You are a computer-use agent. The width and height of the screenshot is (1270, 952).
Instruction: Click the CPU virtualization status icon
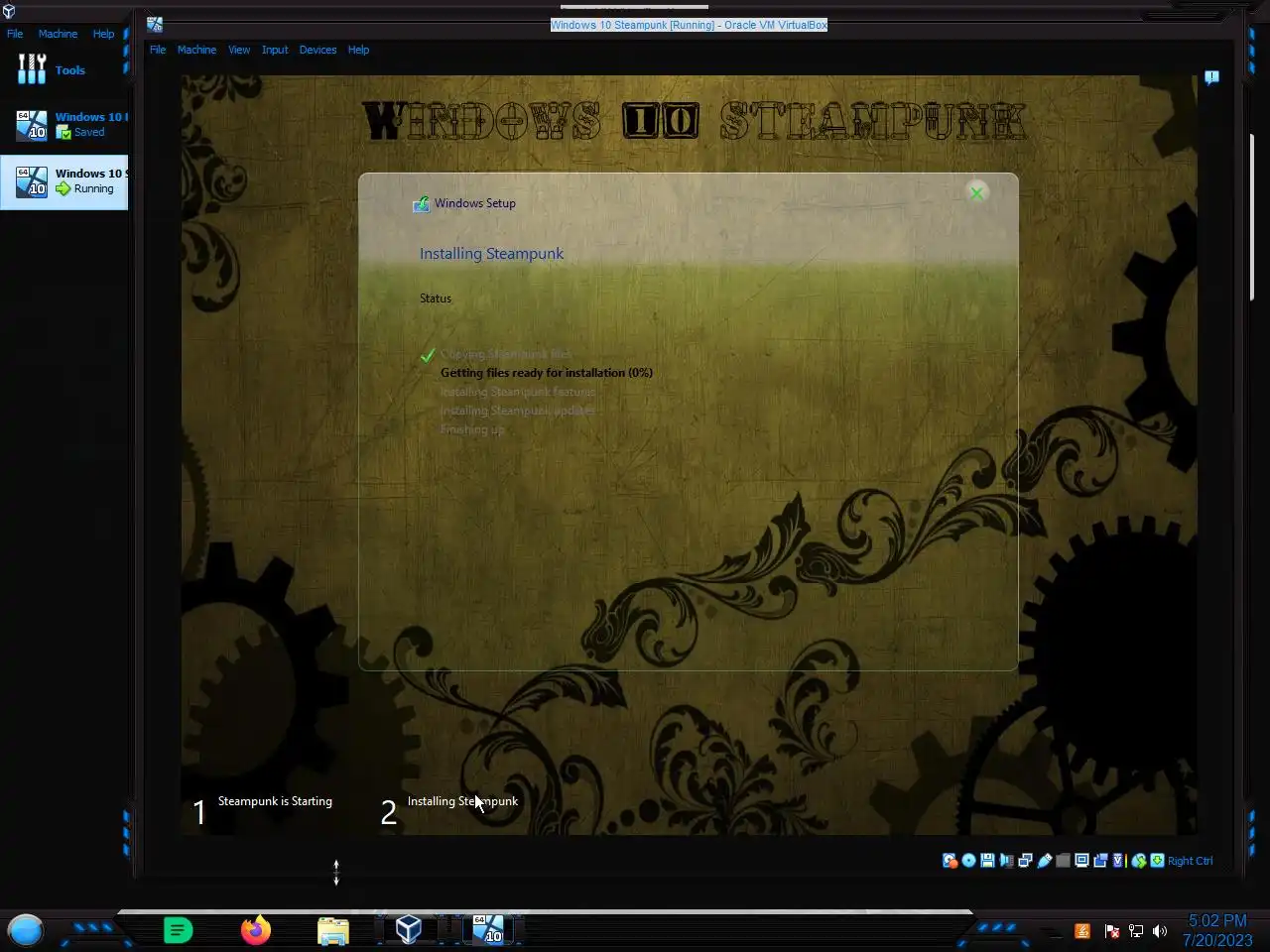1119,861
